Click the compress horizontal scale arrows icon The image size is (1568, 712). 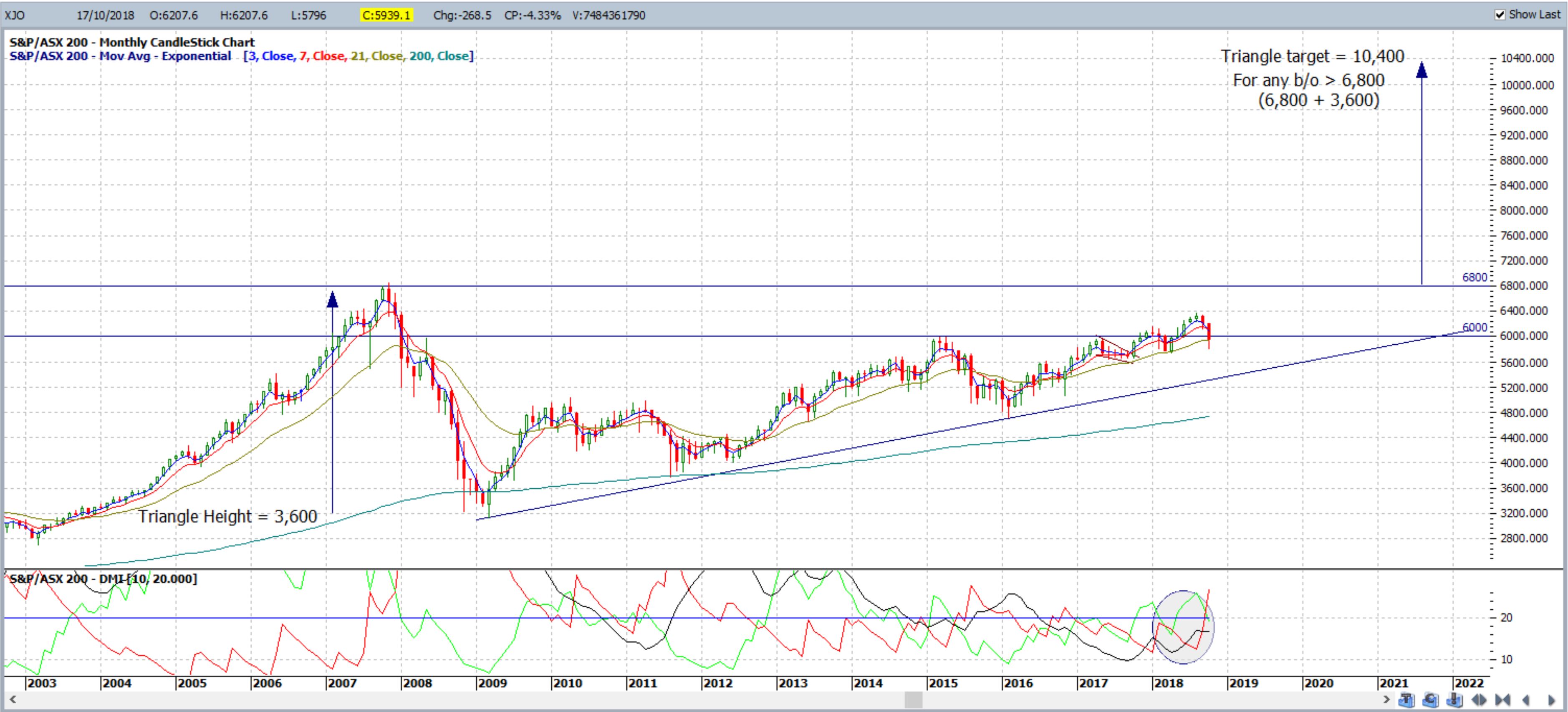point(1503,700)
